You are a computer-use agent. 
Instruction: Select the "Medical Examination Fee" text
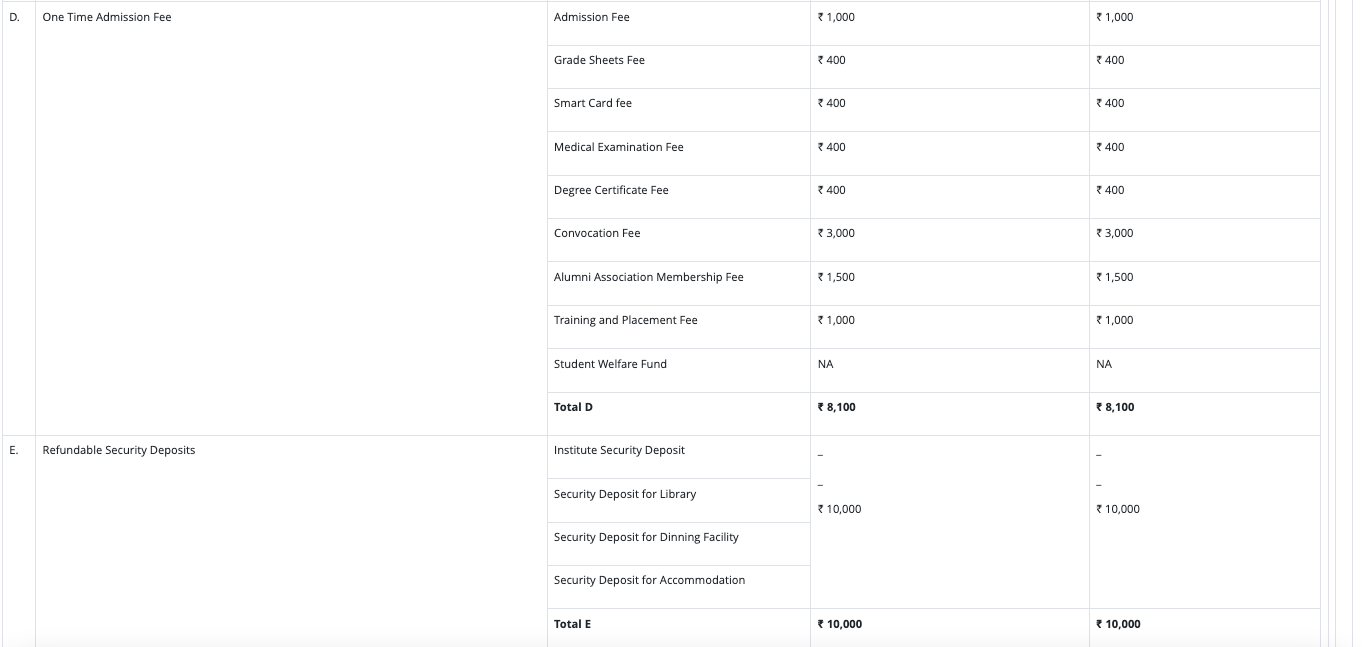point(618,147)
